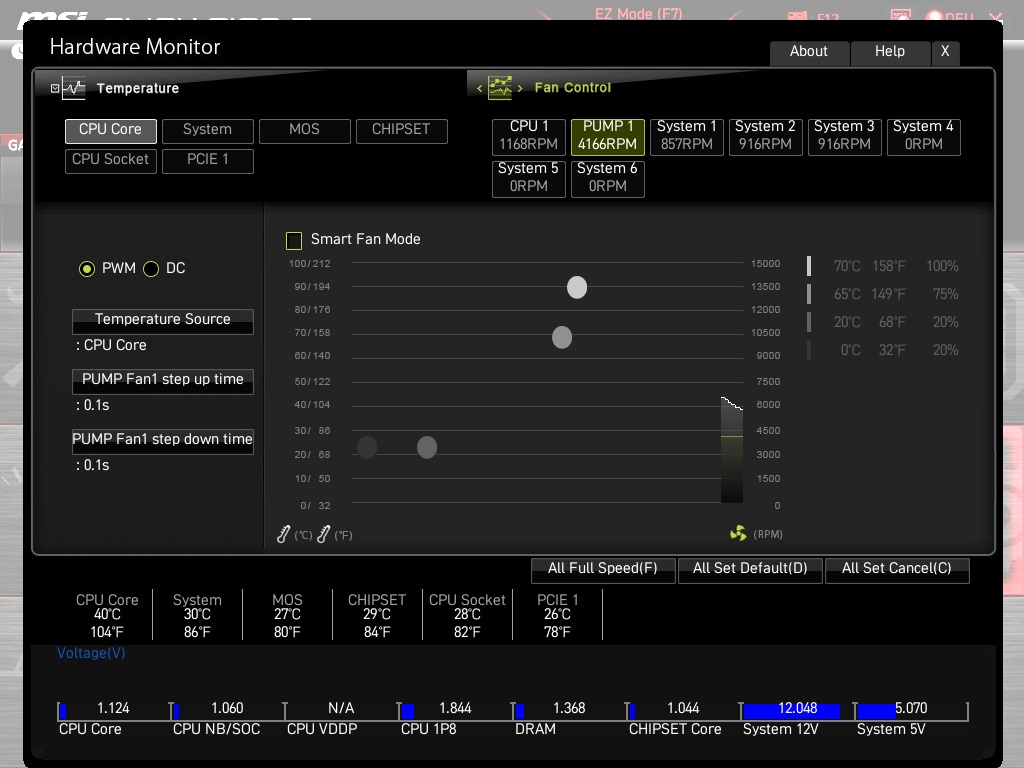The width and height of the screenshot is (1024, 768).
Task: Switch to the System 1 fan tab
Action: point(686,136)
